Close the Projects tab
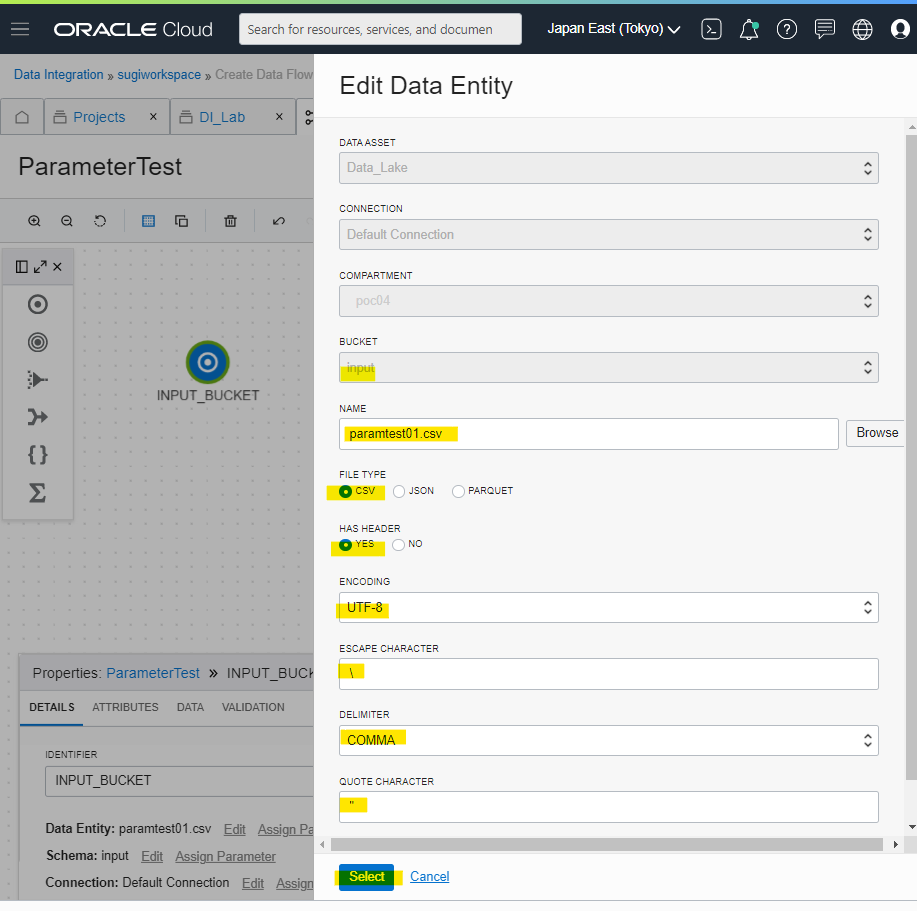This screenshot has height=911, width=917. click(153, 116)
